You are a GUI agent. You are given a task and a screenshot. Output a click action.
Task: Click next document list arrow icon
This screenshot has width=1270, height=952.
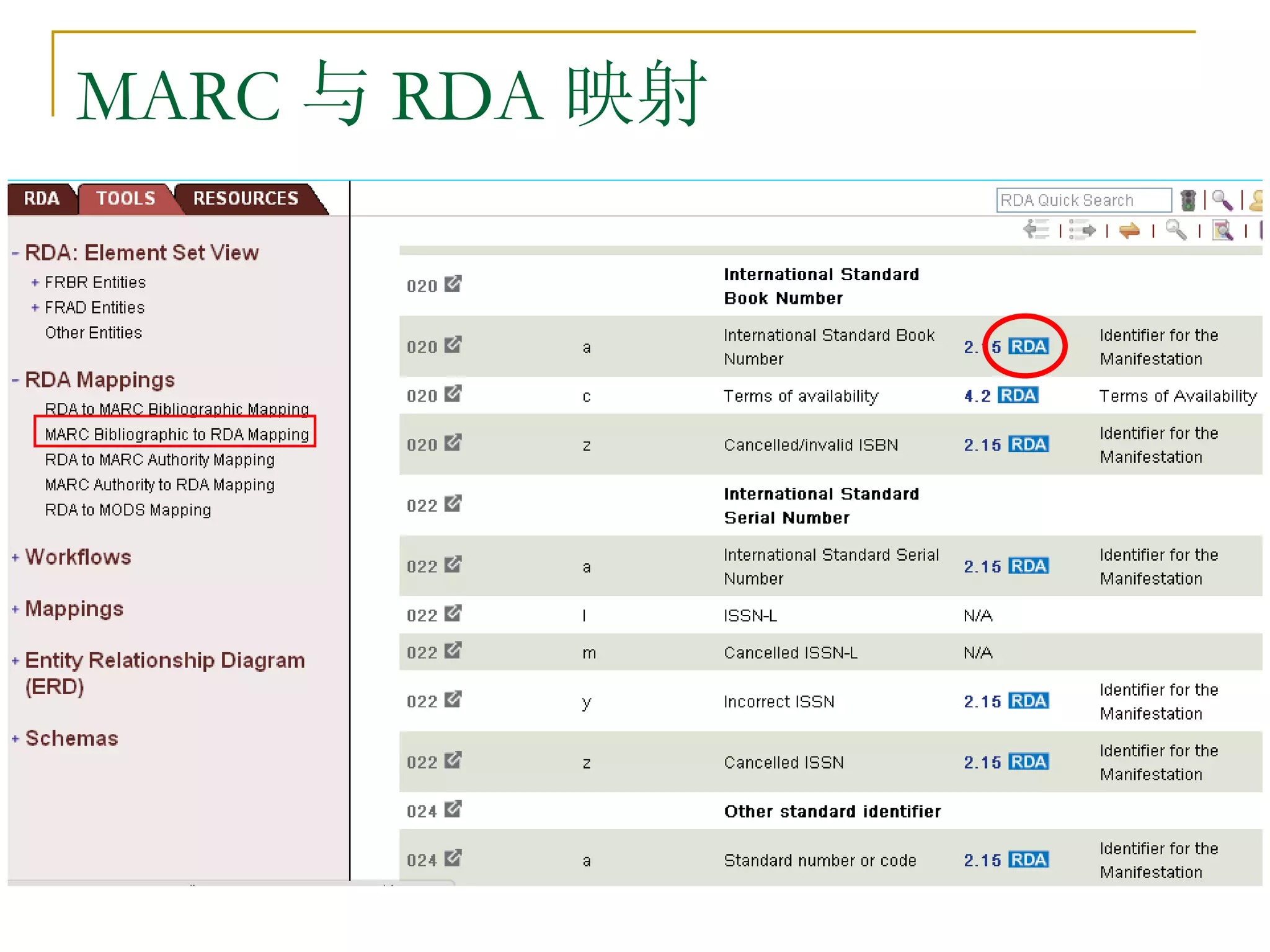point(1083,230)
